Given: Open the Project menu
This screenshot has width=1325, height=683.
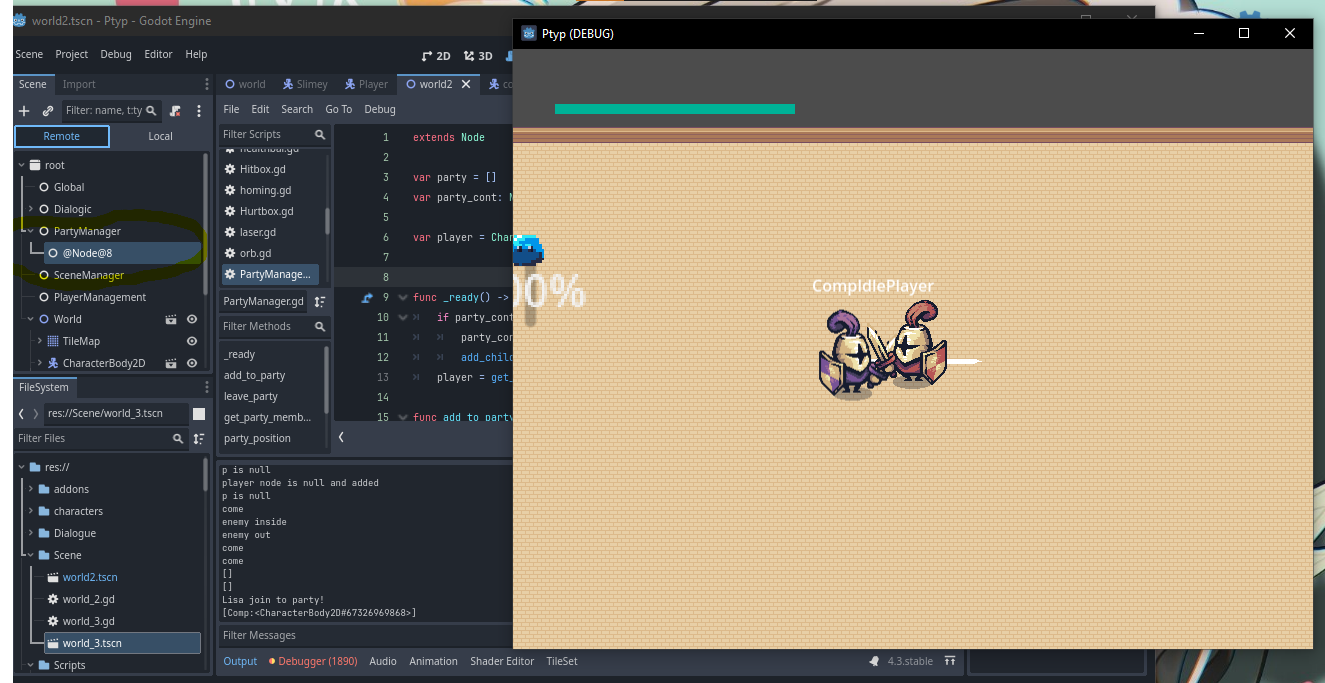Looking at the screenshot, I should click(71, 54).
